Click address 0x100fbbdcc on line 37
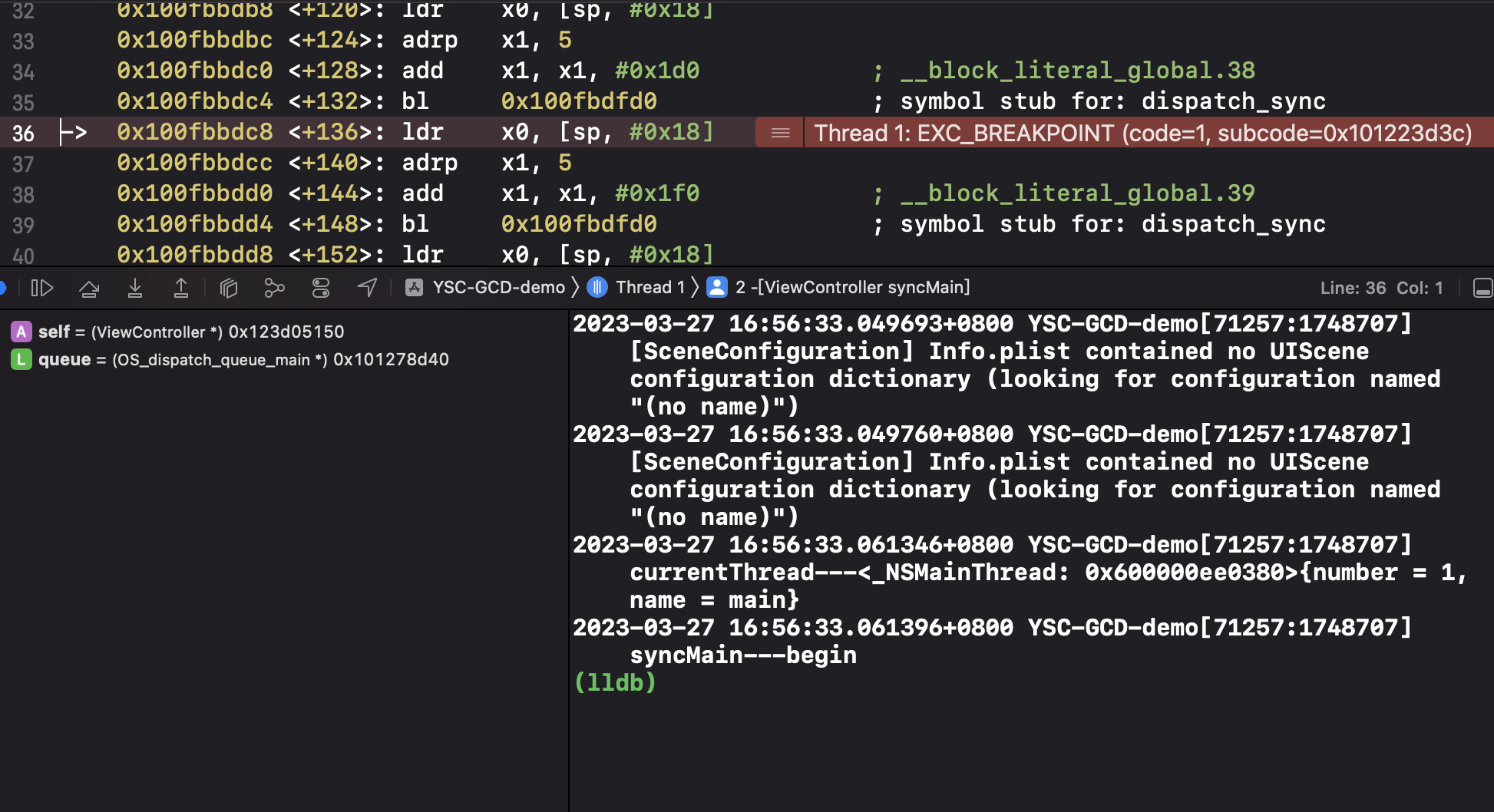 coord(195,163)
